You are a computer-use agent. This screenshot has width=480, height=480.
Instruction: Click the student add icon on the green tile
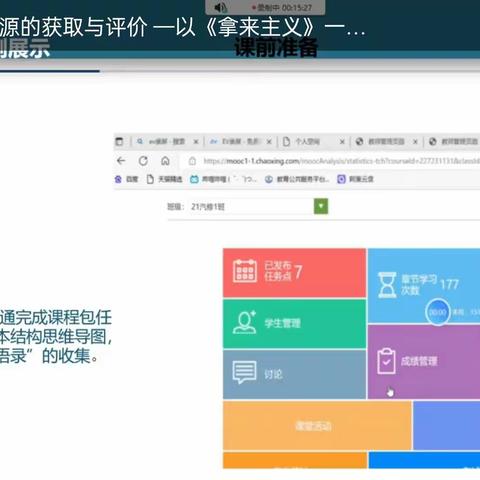pos(244,322)
